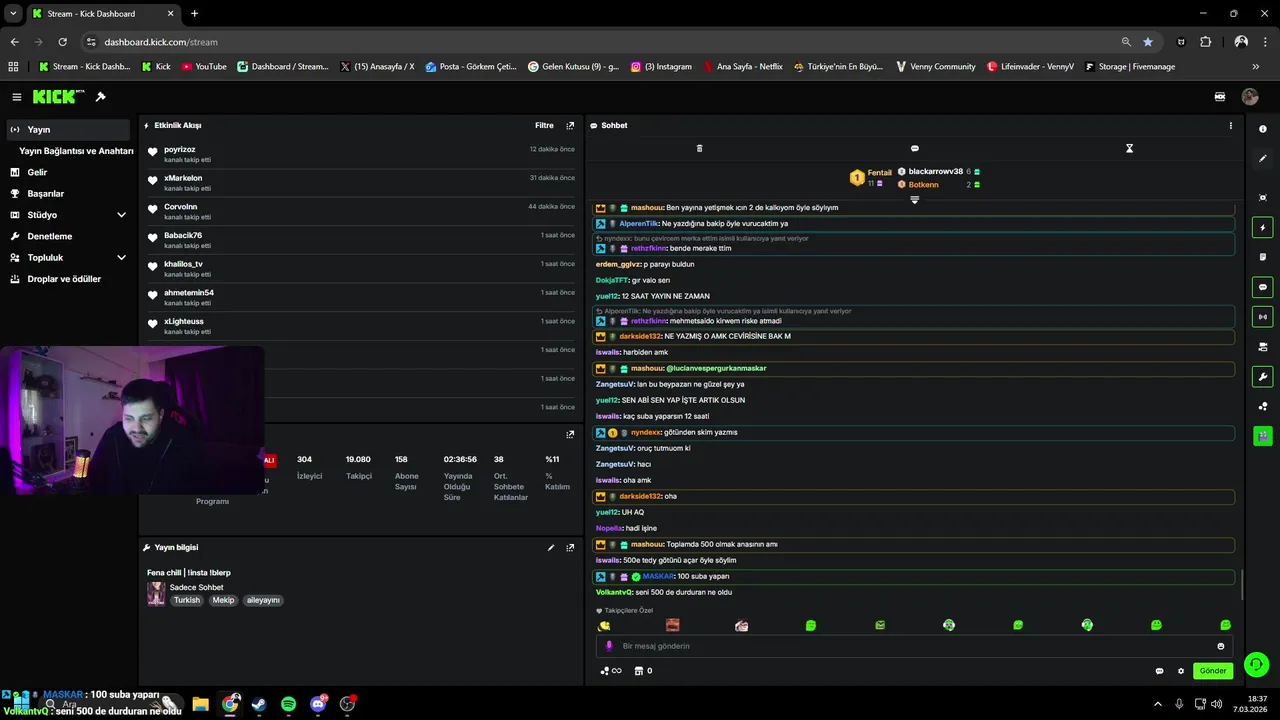This screenshot has height=720, width=1280.
Task: Toggle the wrench tools panel icon
Action: tap(1262, 377)
